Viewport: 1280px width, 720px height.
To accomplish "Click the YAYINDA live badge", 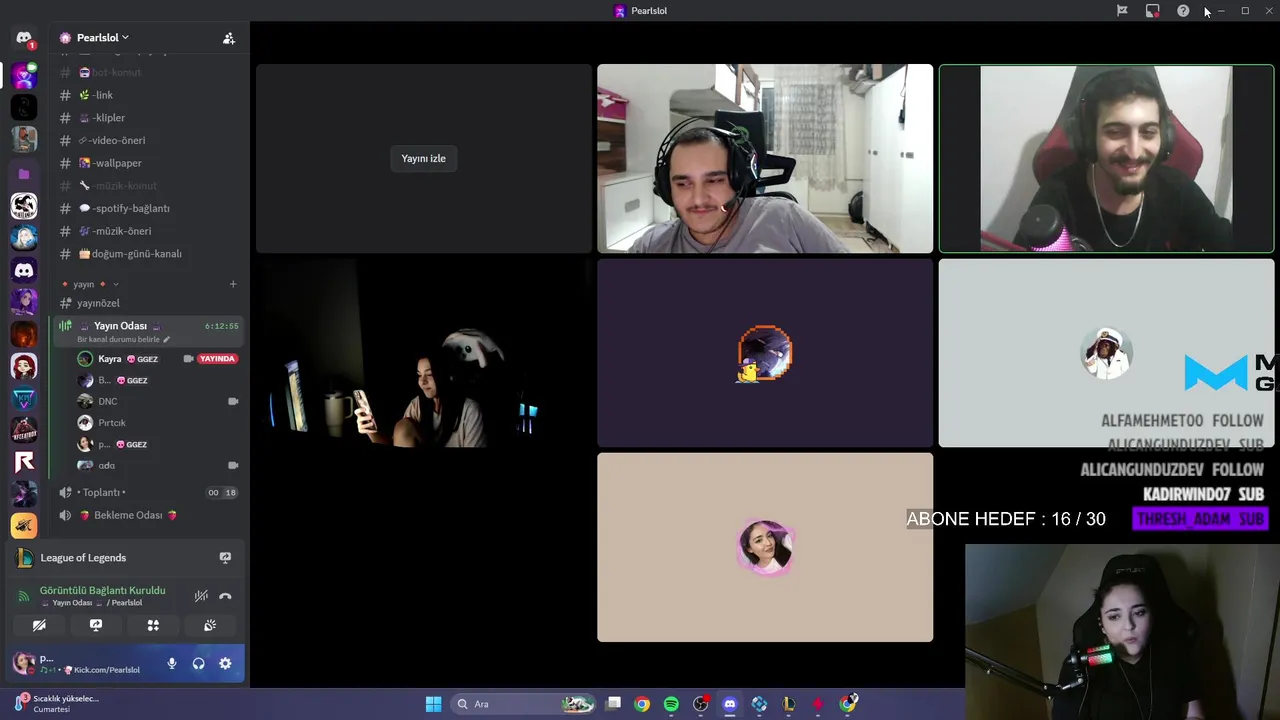I will point(217,359).
